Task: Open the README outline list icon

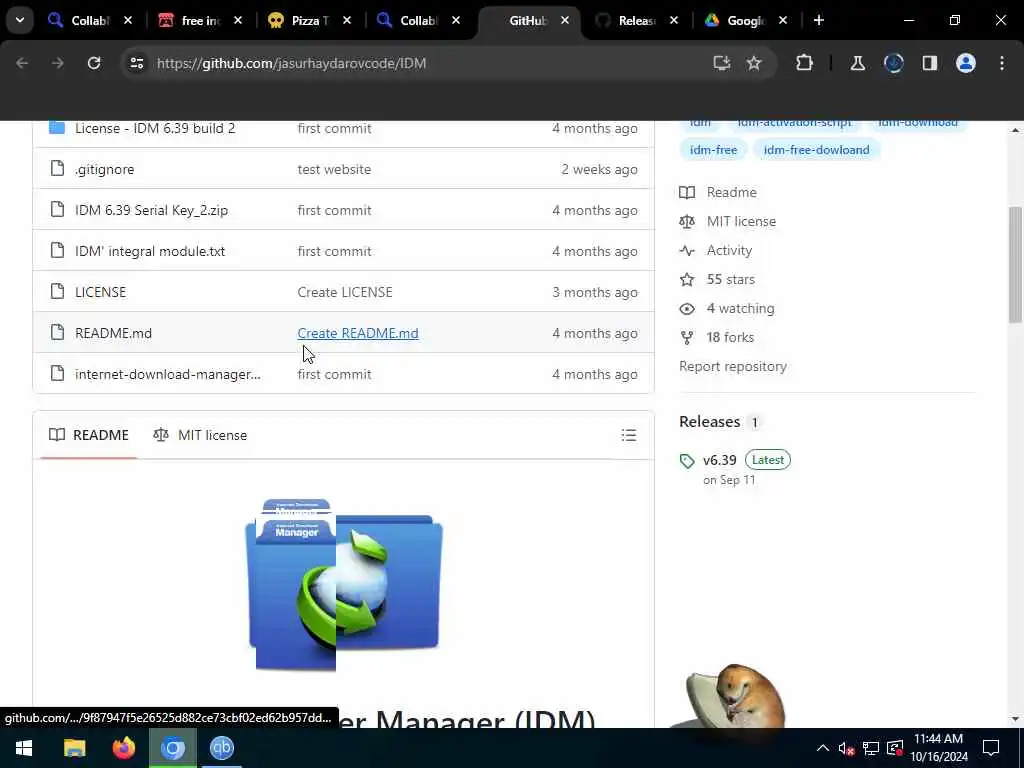Action: 628,435
